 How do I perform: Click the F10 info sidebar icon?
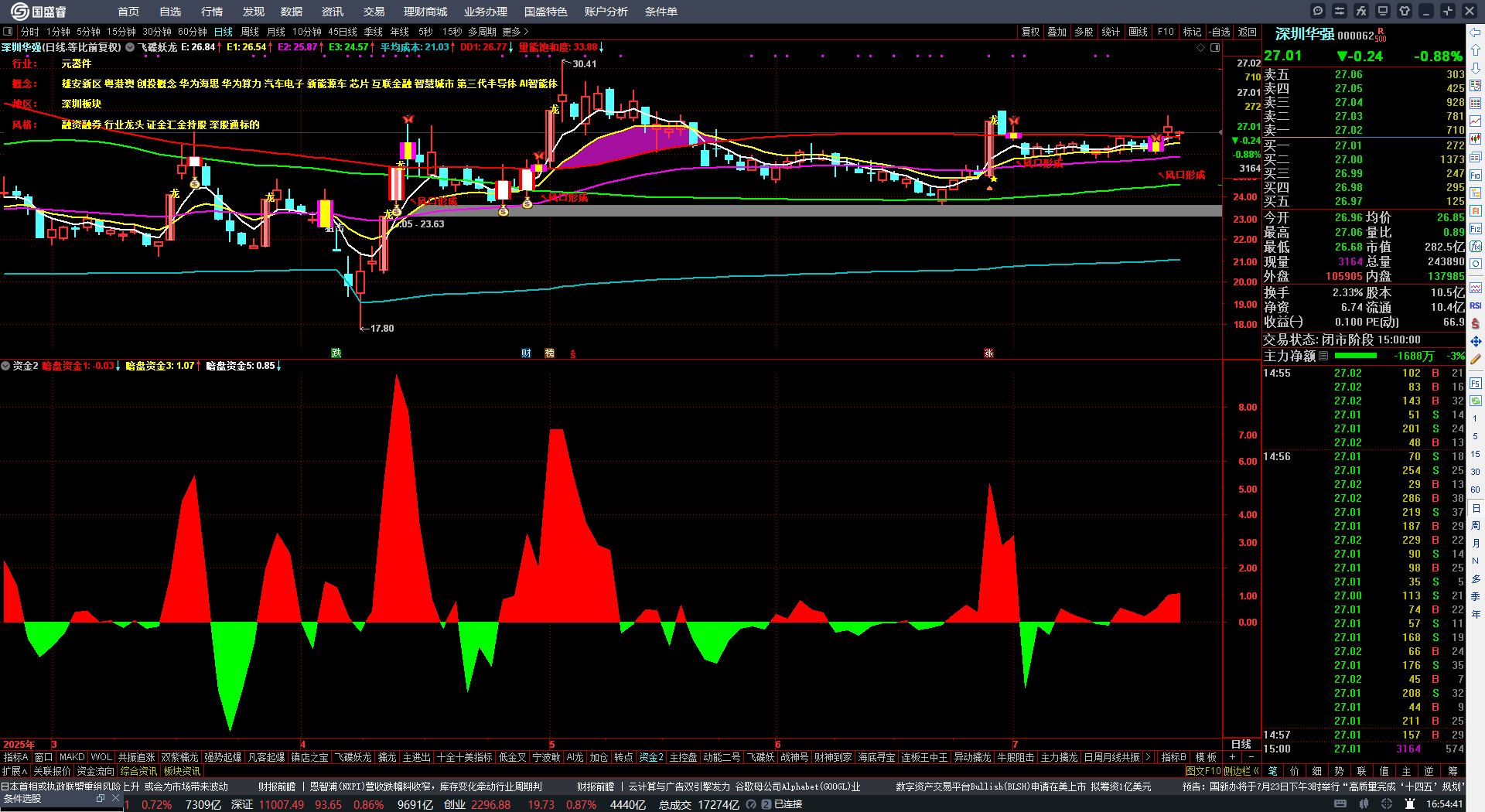(x=1476, y=176)
